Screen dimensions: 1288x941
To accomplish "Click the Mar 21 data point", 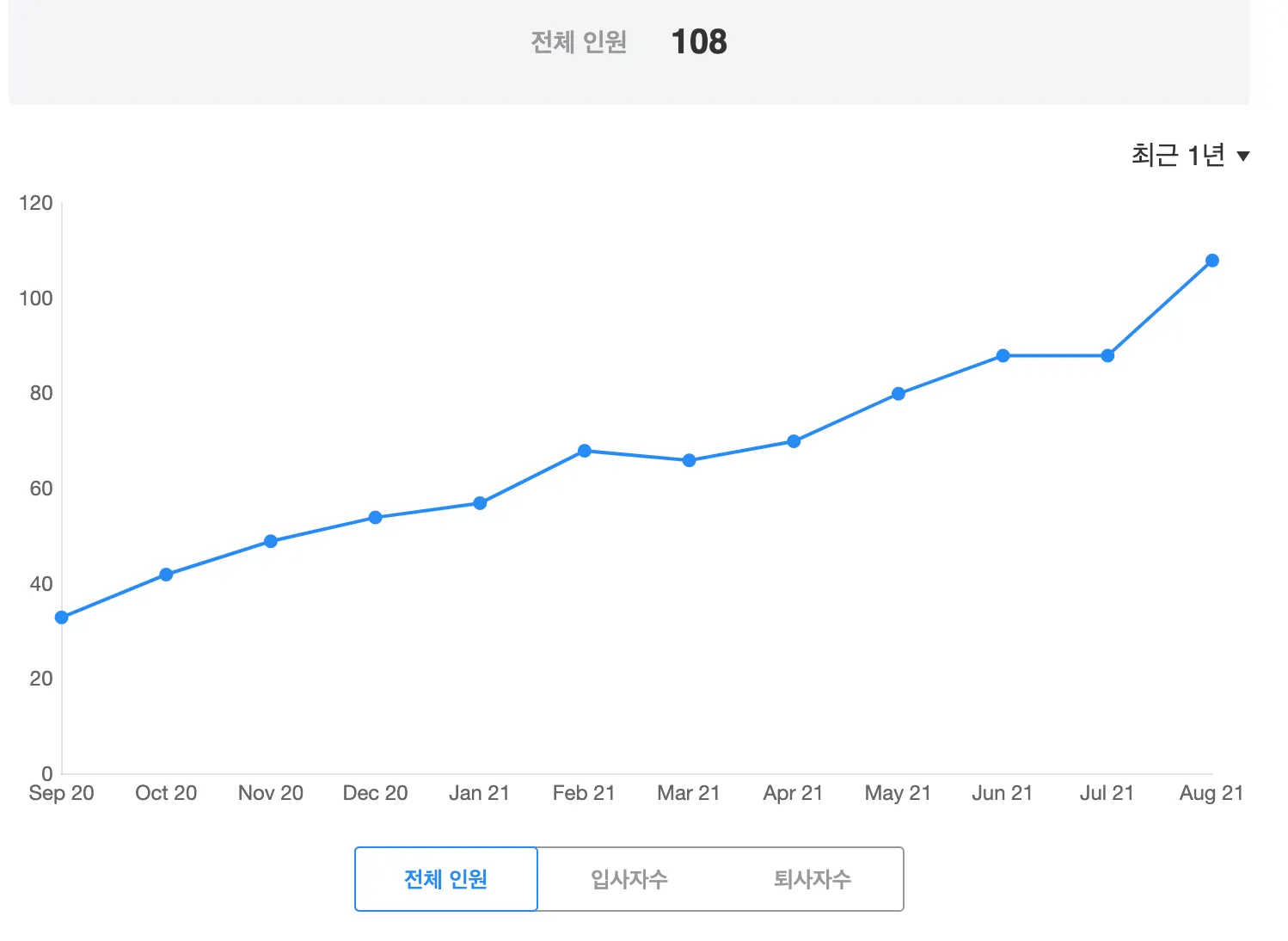I will pos(689,460).
